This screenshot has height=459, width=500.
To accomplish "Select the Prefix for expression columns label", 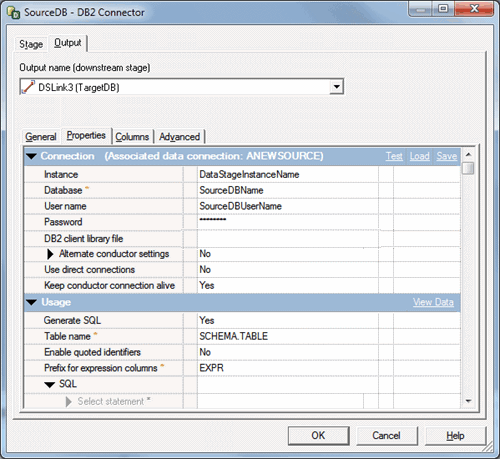I will click(x=101, y=368).
